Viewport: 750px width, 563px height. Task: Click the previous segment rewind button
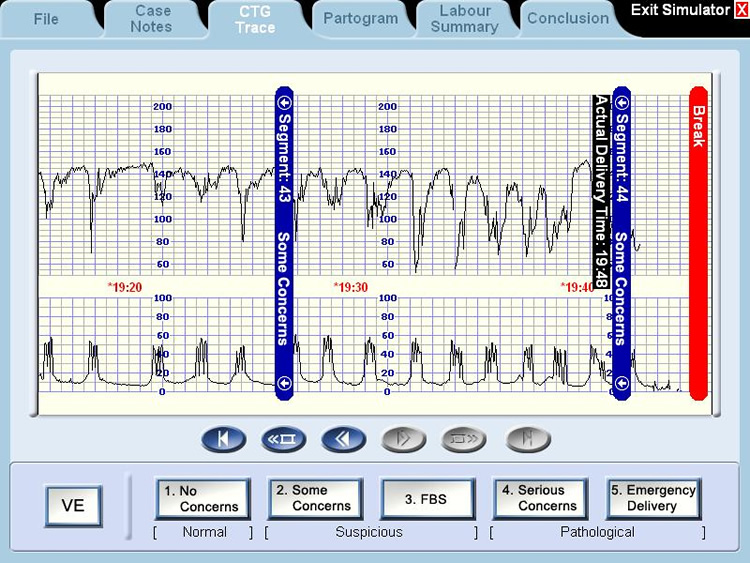284,439
